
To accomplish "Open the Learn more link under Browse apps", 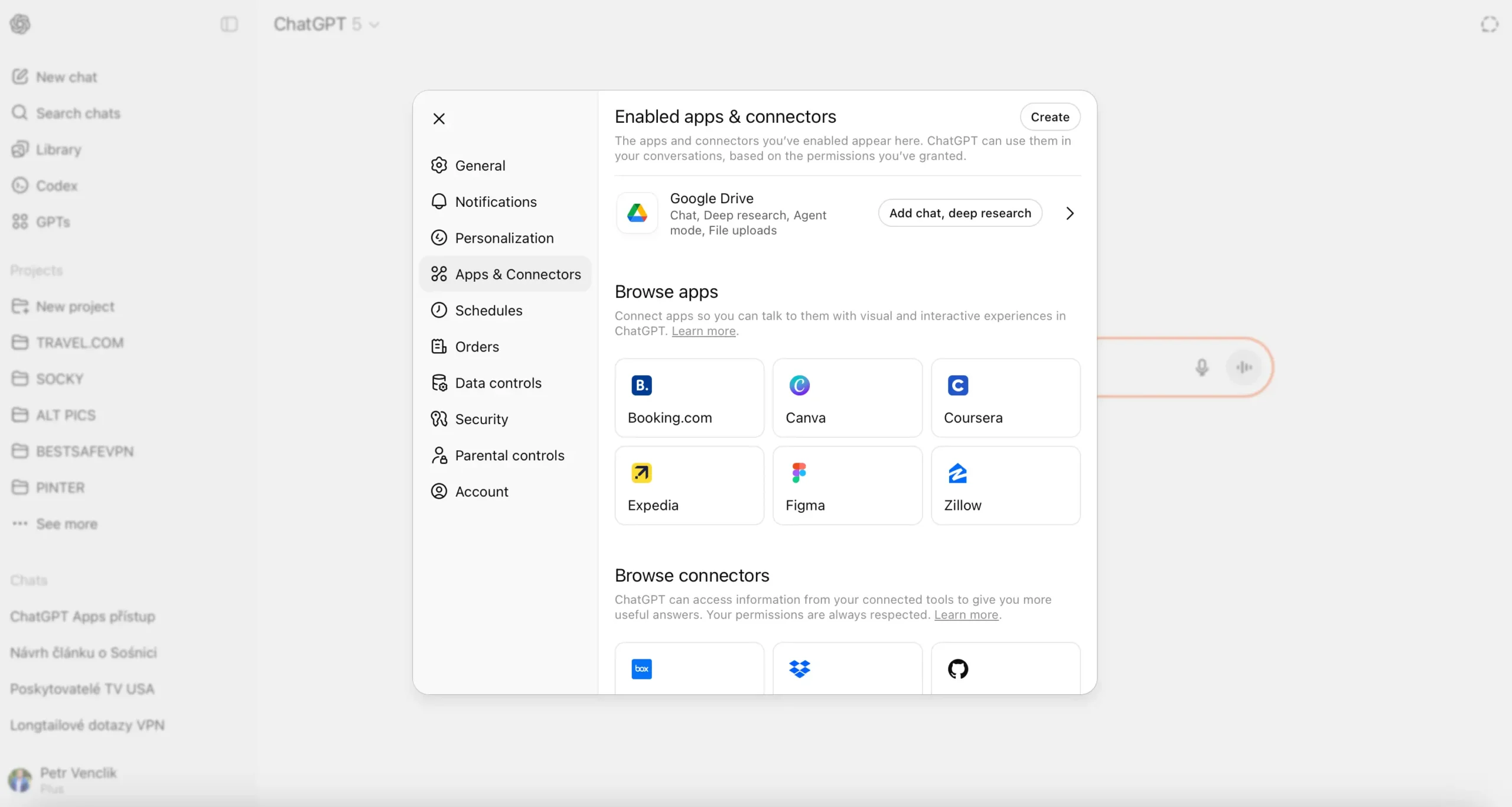I will pyautogui.click(x=703, y=331).
